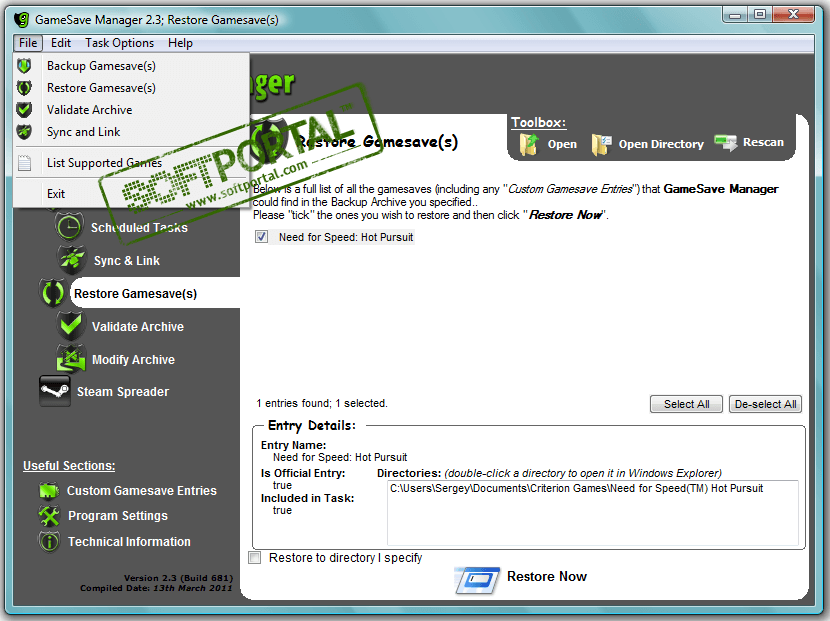830x621 pixels.
Task: Choose Validate Archive in File menu
Action: pyautogui.click(x=131, y=110)
